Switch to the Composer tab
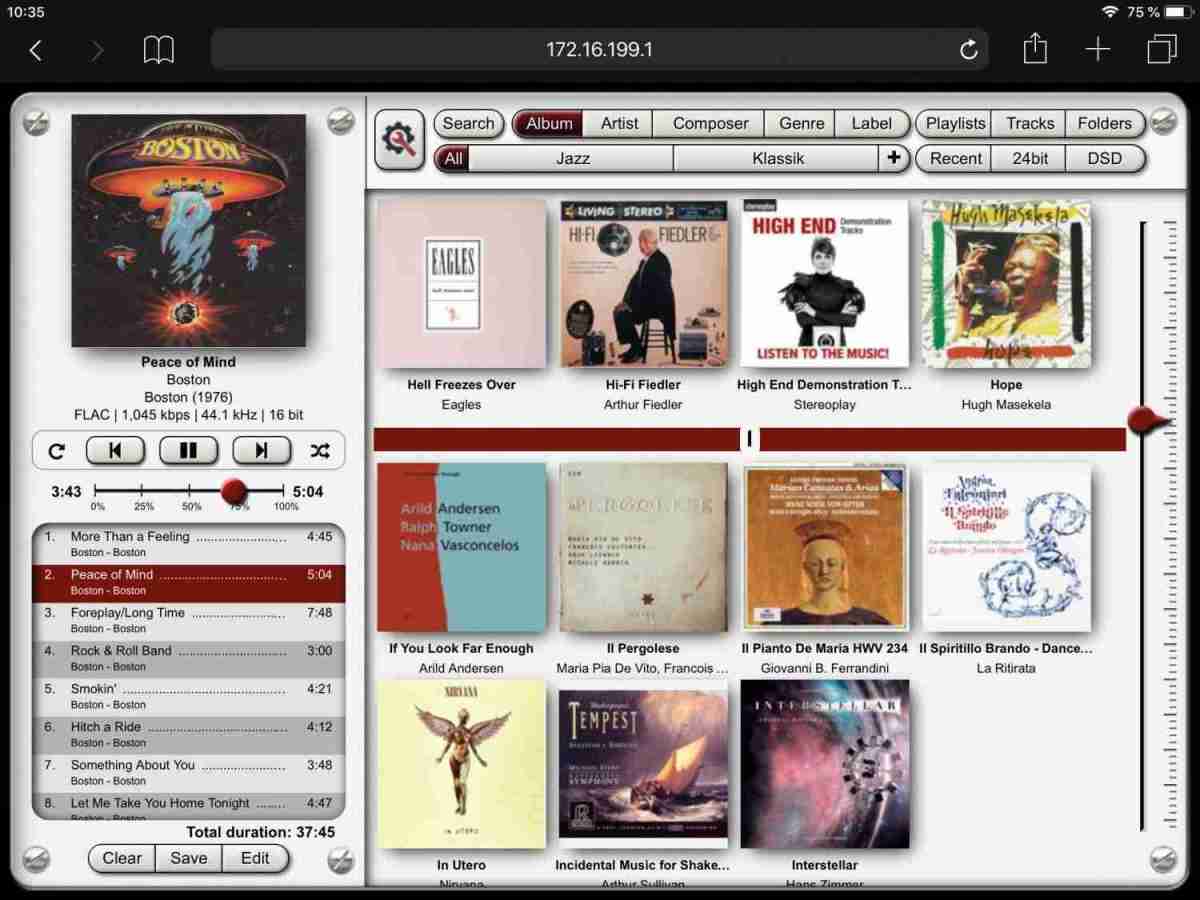 click(x=710, y=124)
